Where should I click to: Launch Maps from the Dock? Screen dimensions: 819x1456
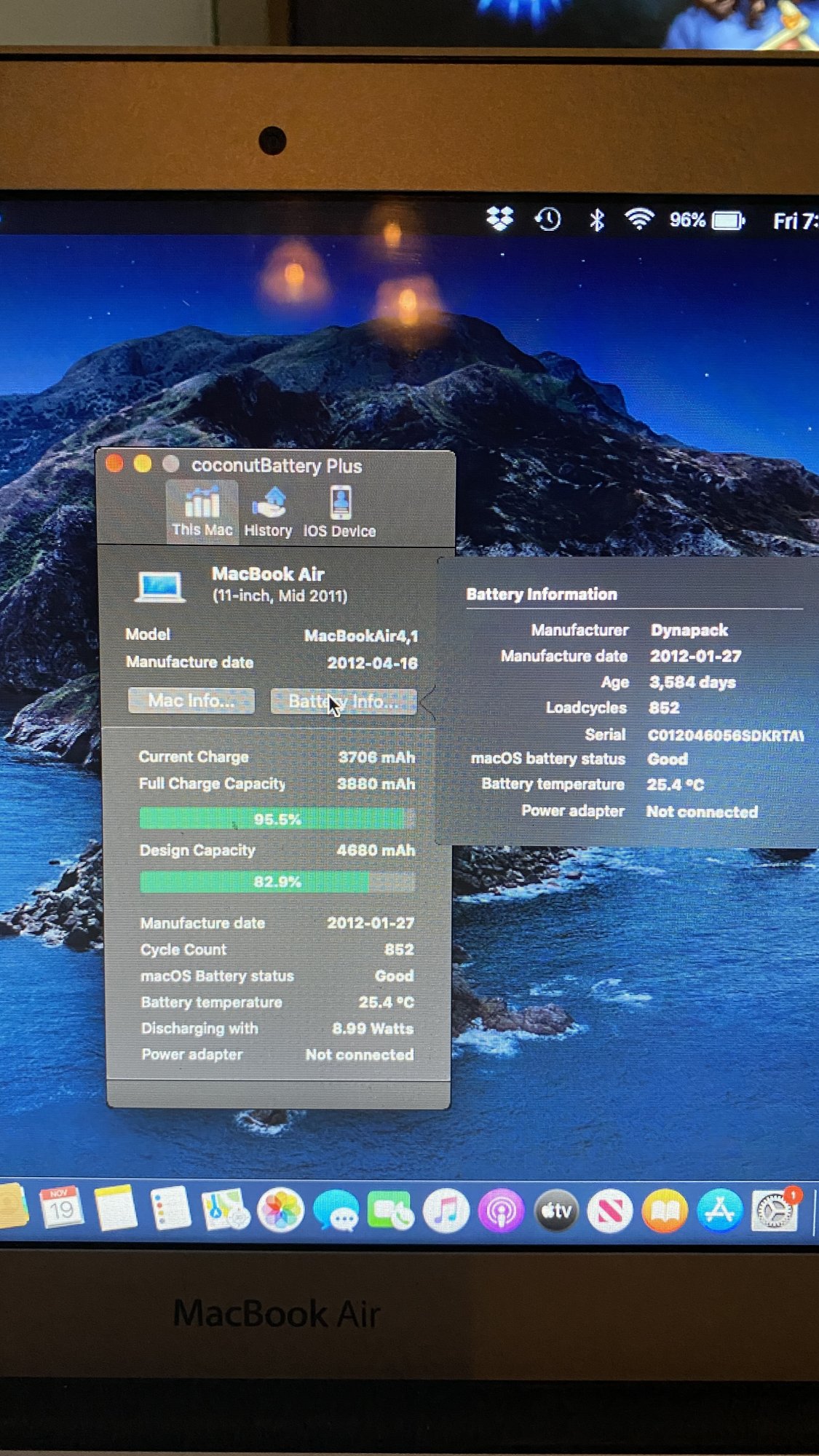click(x=226, y=1210)
